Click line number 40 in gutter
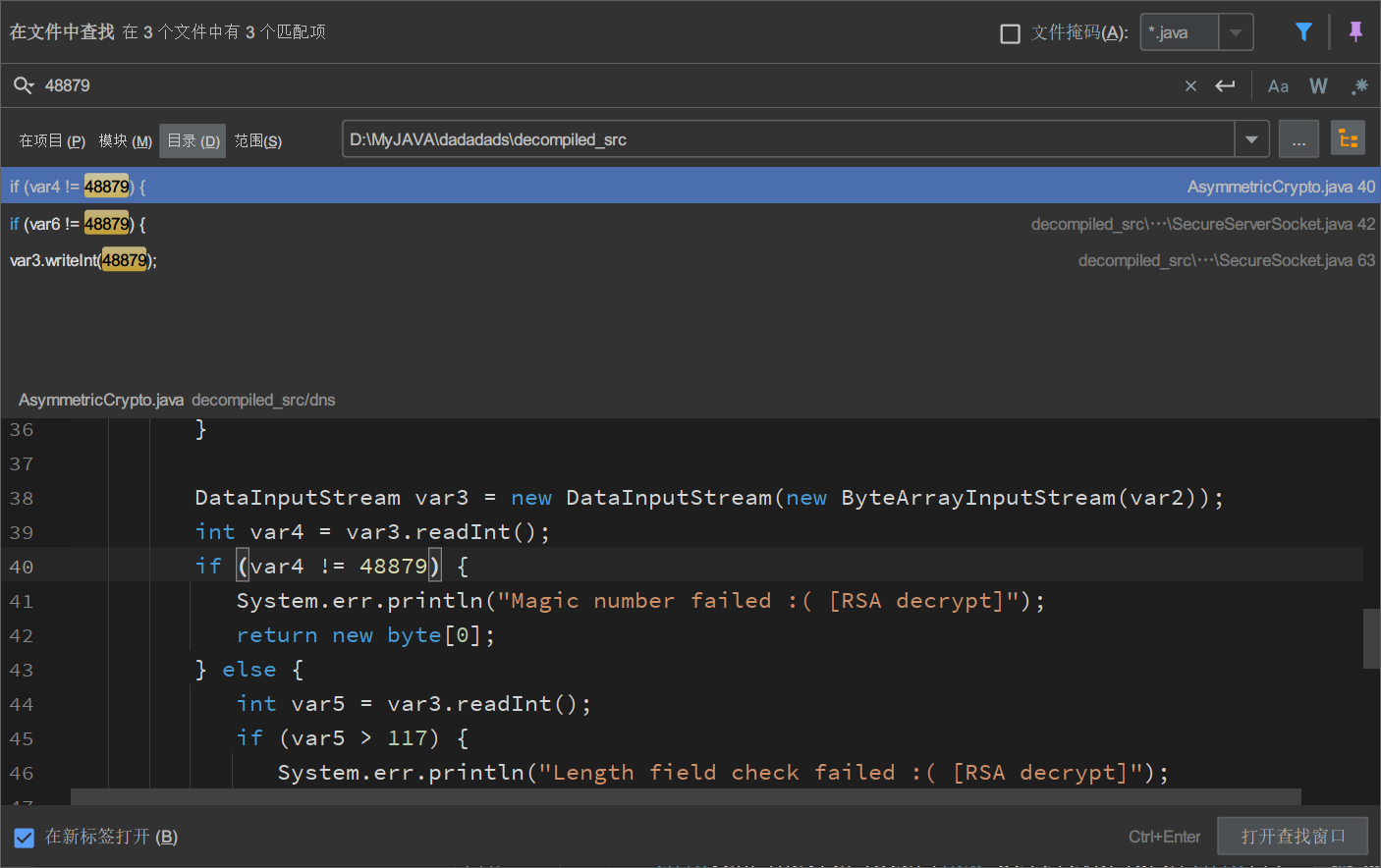 click(22, 567)
